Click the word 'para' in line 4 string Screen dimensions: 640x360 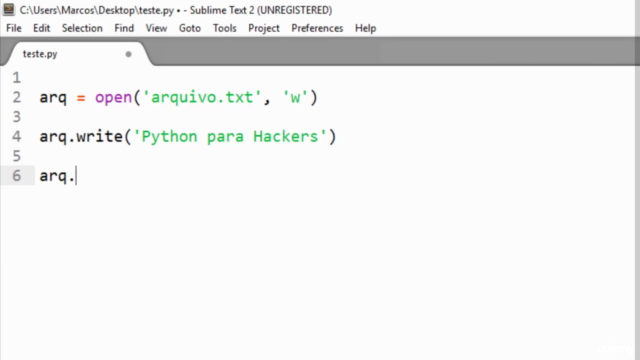click(x=225, y=138)
